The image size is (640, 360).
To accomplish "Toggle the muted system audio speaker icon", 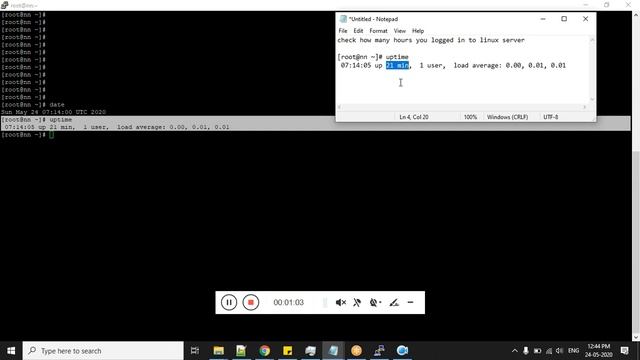I will pos(340,302).
